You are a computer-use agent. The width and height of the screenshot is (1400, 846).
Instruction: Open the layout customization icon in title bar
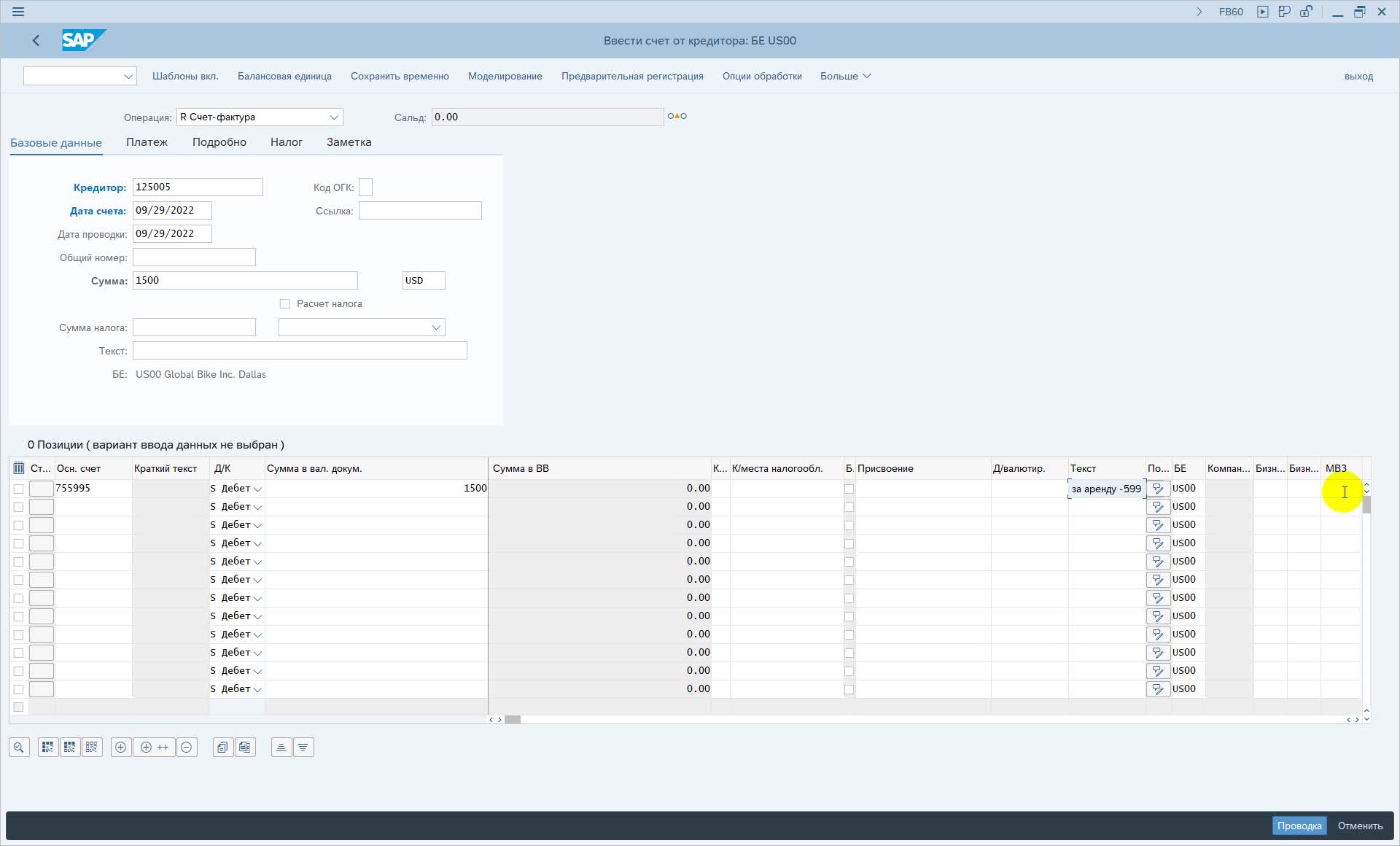[1284, 12]
